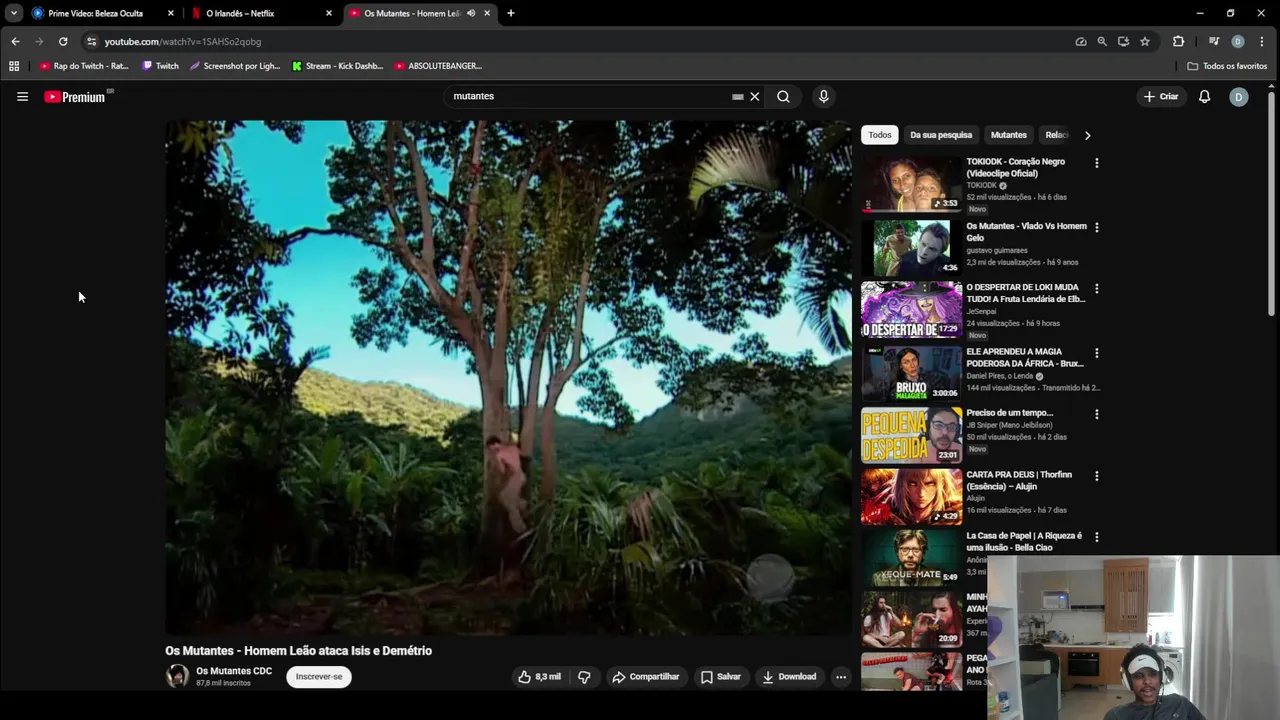
Task: Open the tab search dropdown arrow
Action: pos(14,13)
